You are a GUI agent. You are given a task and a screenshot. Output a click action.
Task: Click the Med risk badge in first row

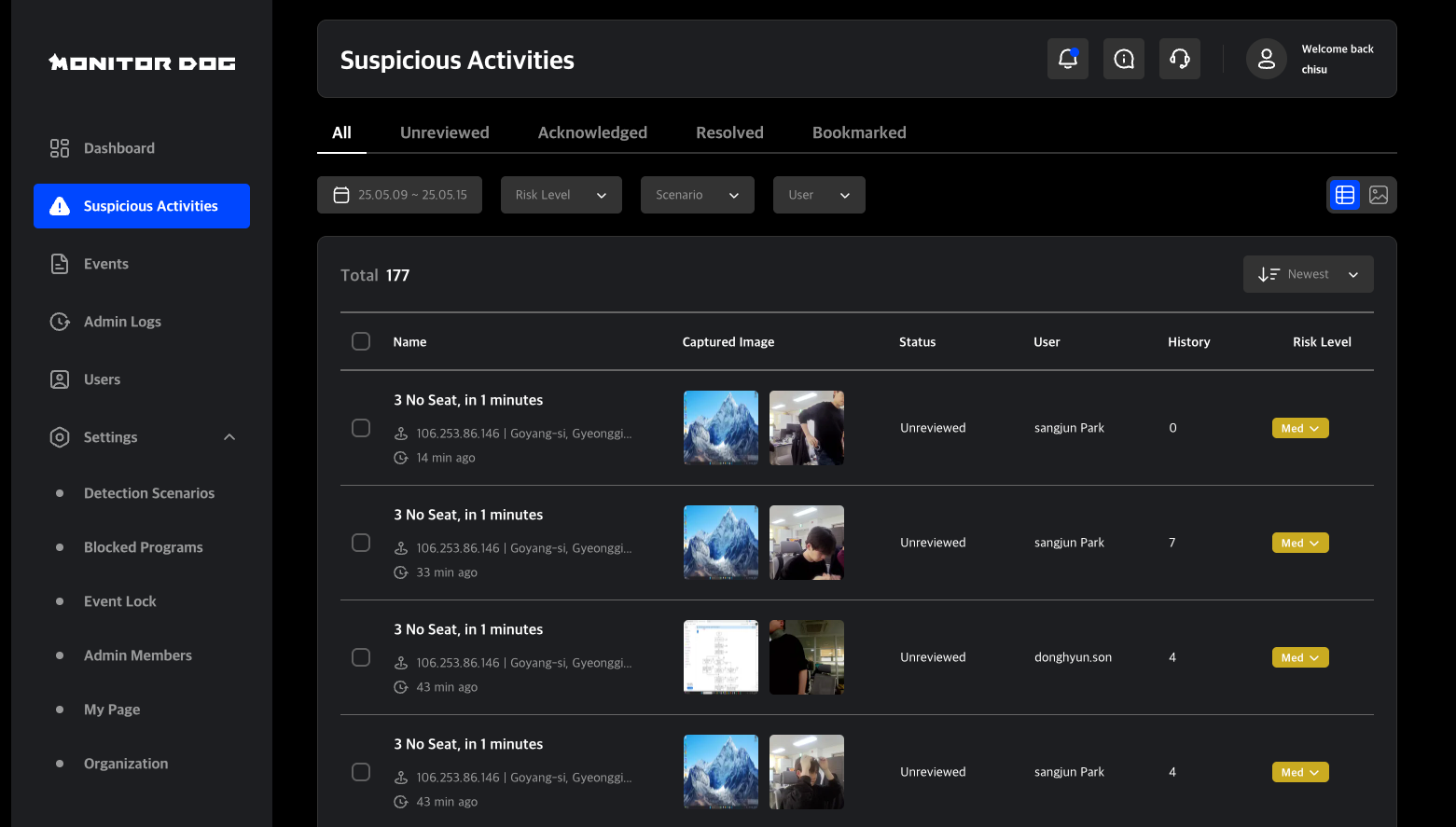(x=1299, y=428)
